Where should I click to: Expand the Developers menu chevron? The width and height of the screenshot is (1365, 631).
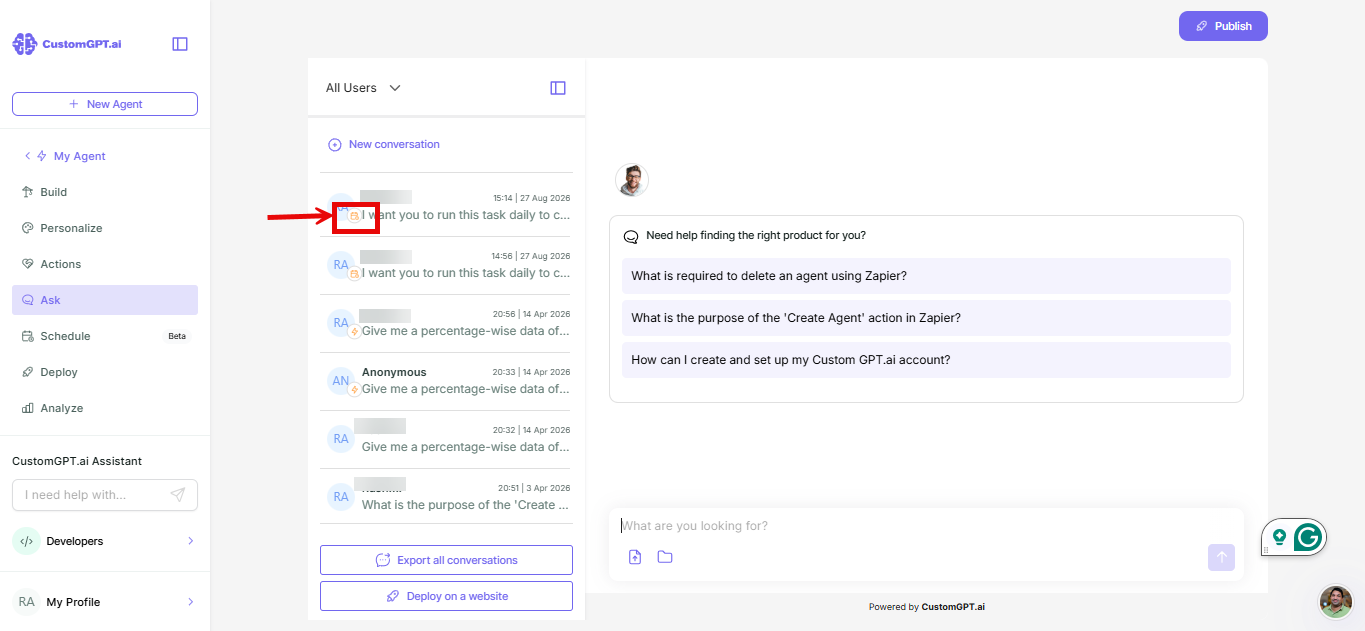[x=190, y=541]
